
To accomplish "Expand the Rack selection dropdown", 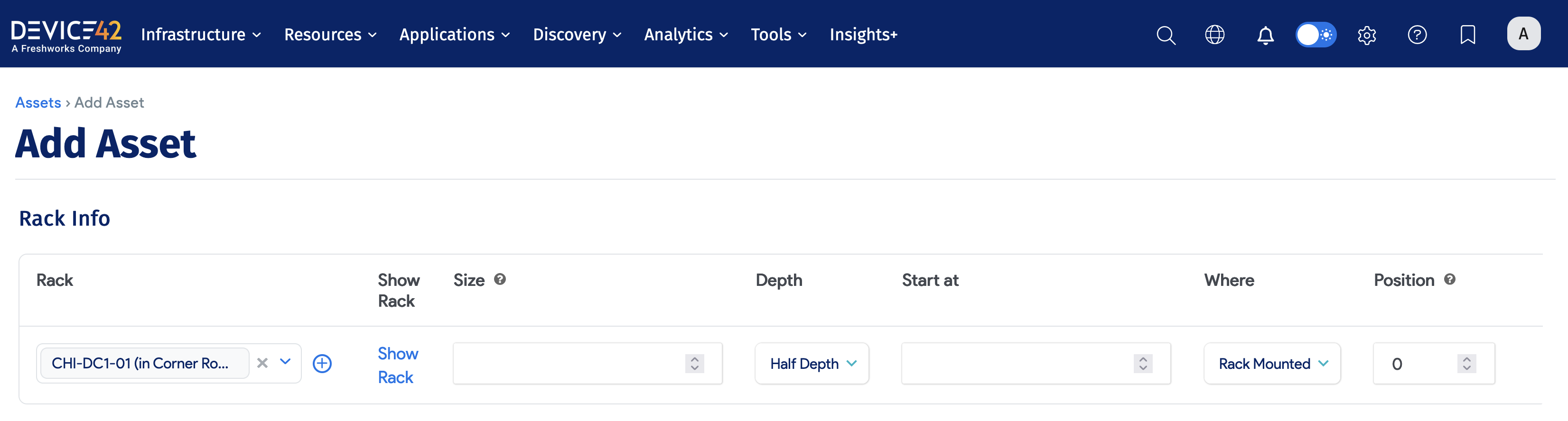I will (286, 362).
